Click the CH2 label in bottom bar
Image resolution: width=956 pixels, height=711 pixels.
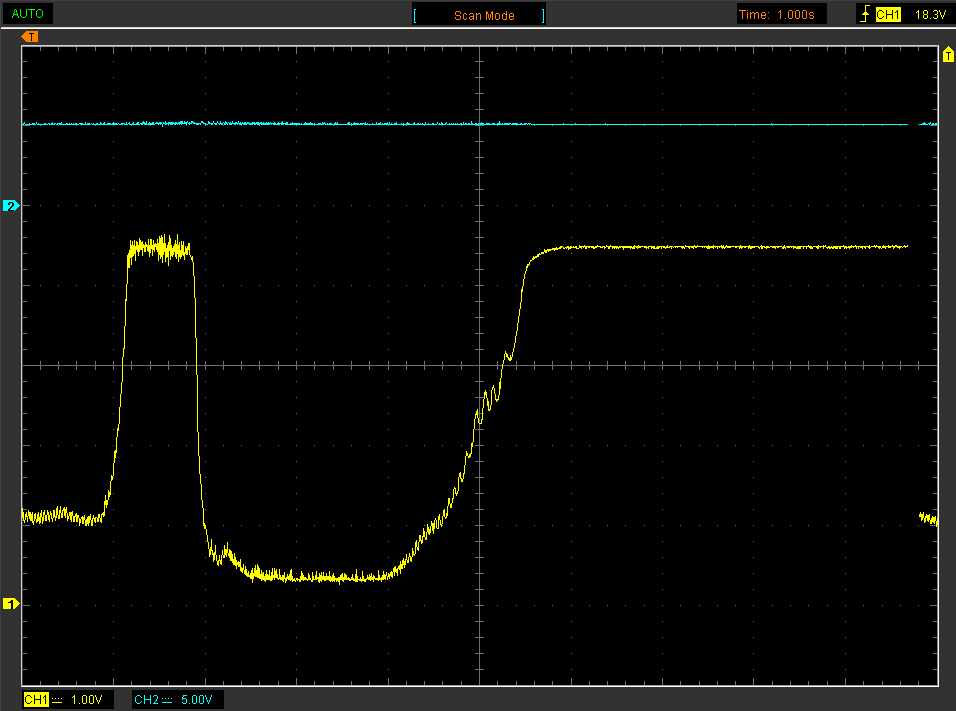point(146,699)
